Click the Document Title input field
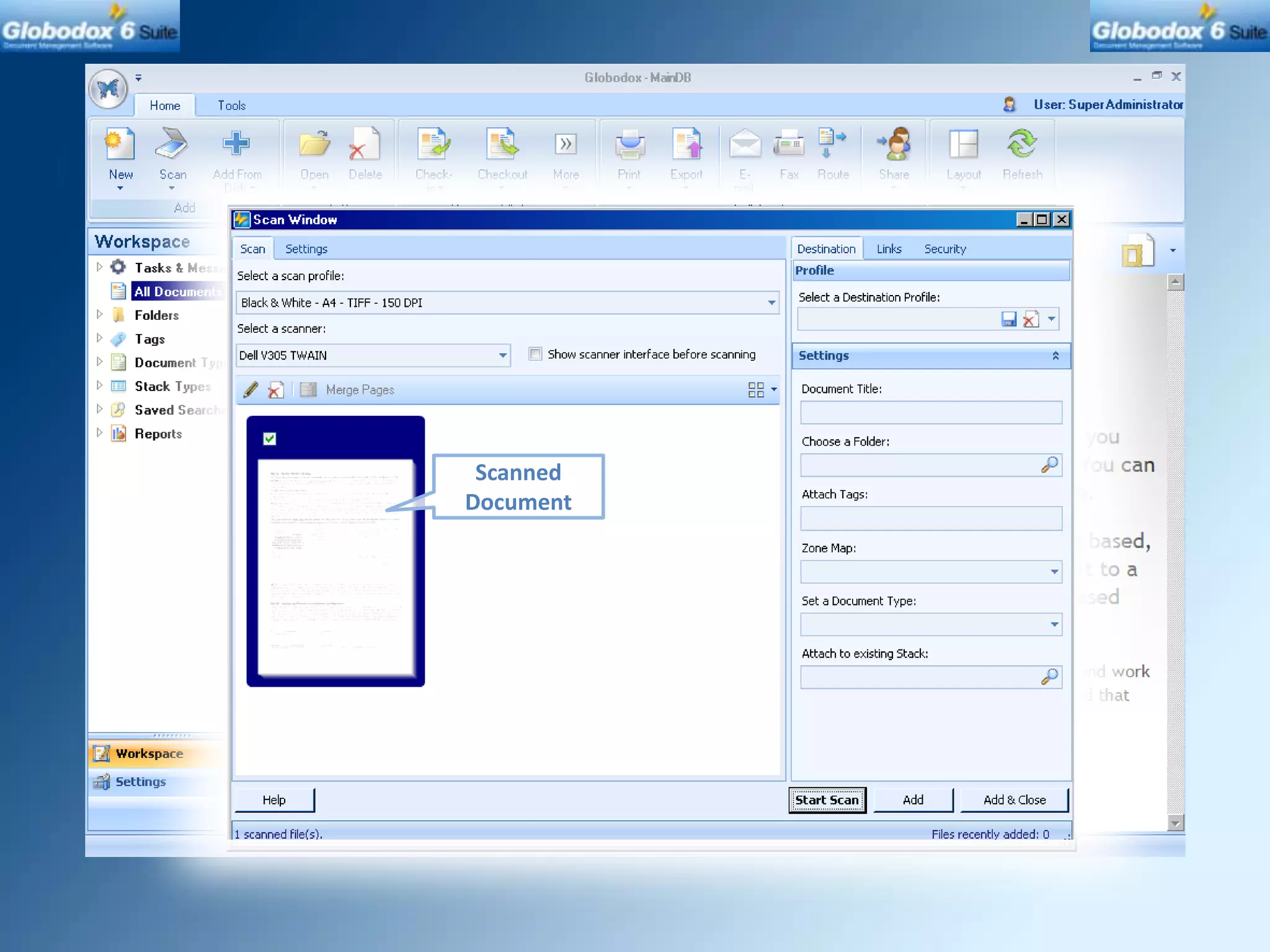Viewport: 1270px width, 952px height. pos(930,412)
